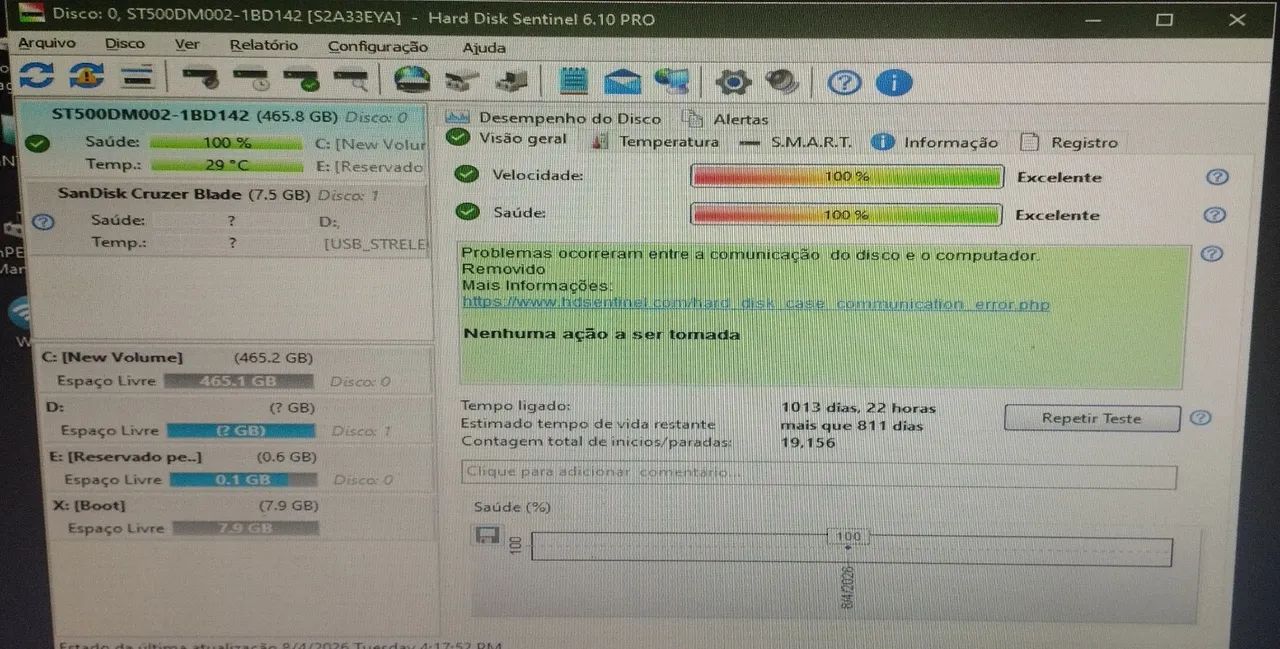Switch to the Alertas tab
The height and width of the screenshot is (649, 1280).
tap(726, 120)
